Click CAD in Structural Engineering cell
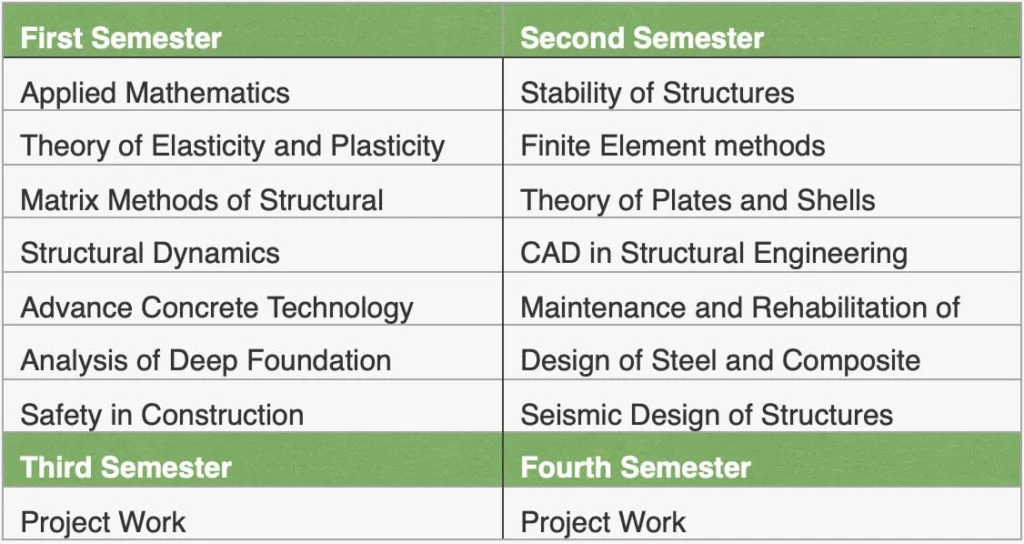This screenshot has width=1024, height=544. pos(714,253)
